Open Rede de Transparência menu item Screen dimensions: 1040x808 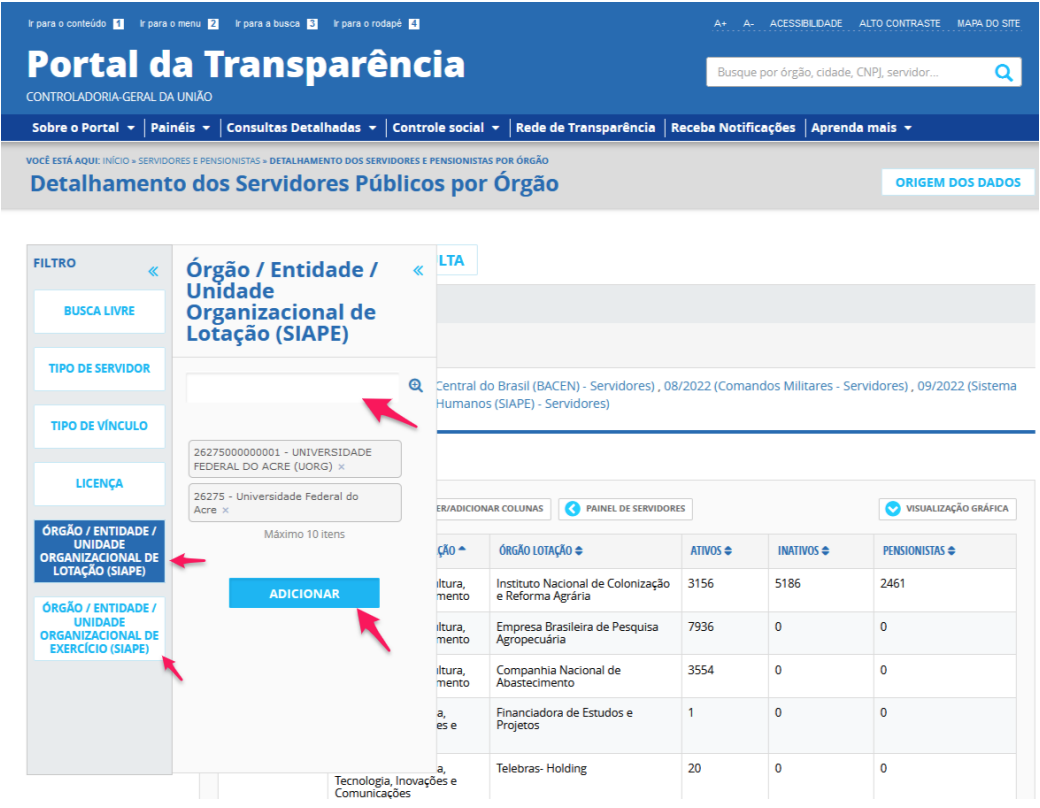(x=585, y=128)
